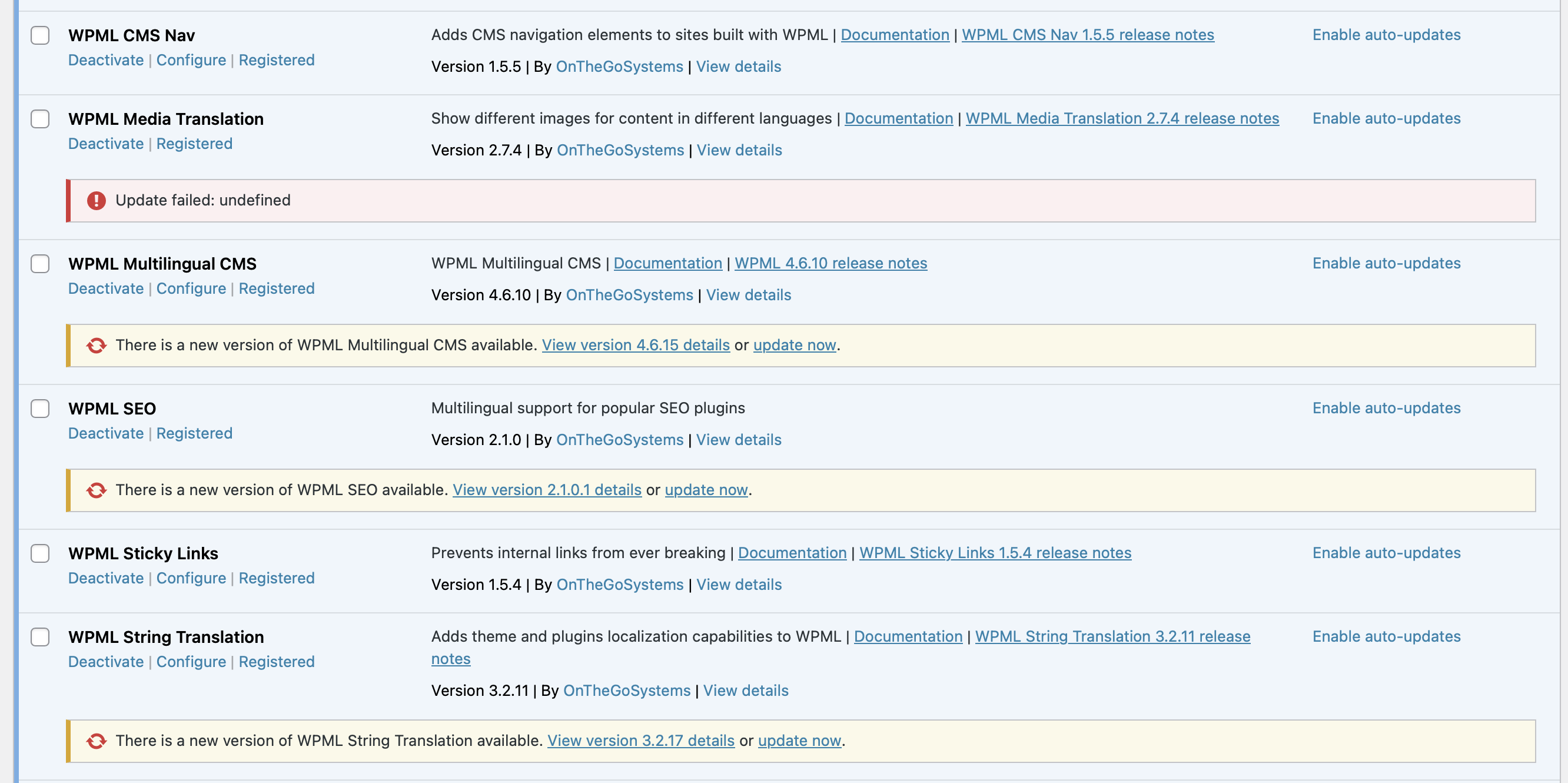Open Documentation for WPML String Translation

click(x=908, y=636)
